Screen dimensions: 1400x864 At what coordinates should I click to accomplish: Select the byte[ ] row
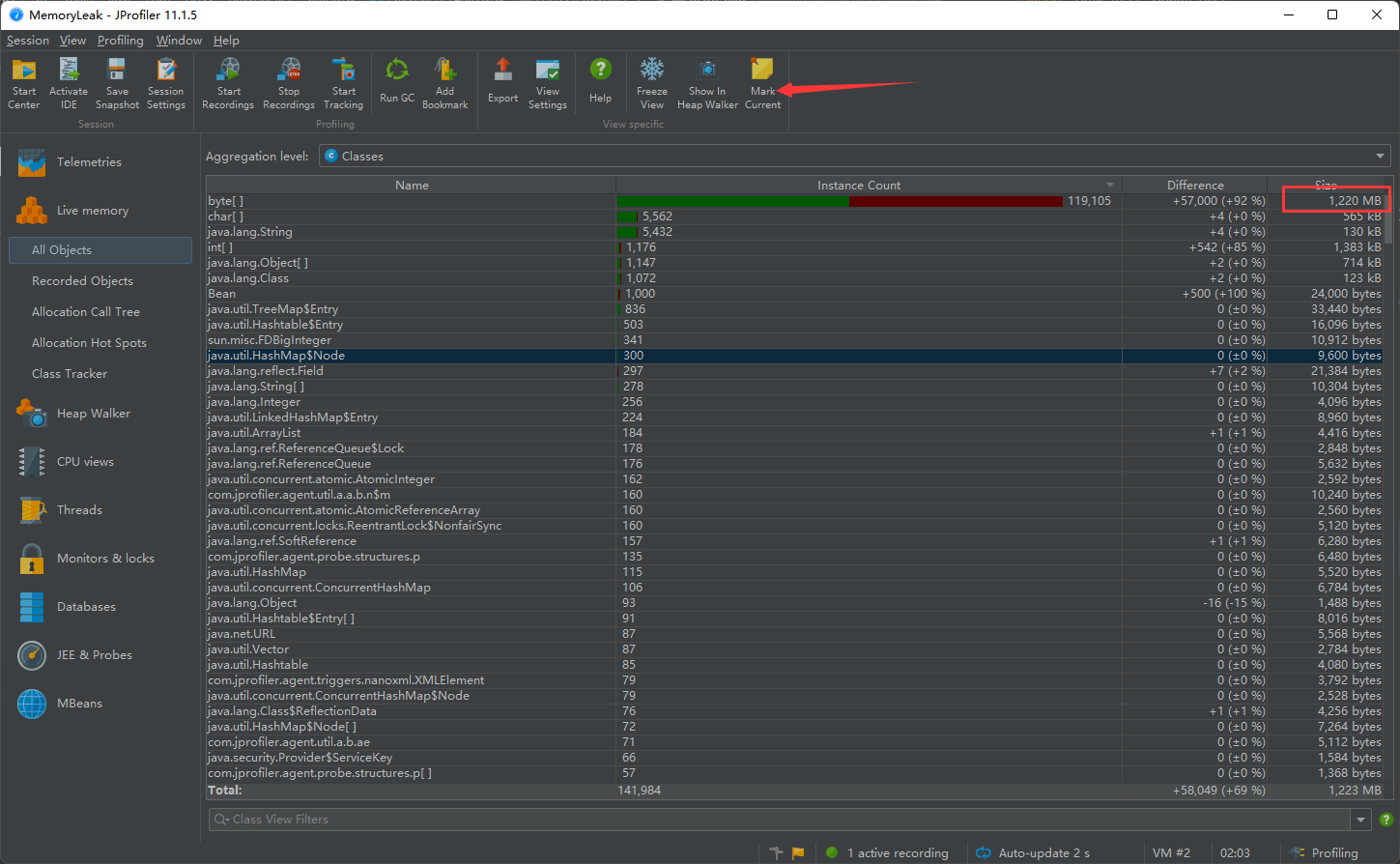794,201
